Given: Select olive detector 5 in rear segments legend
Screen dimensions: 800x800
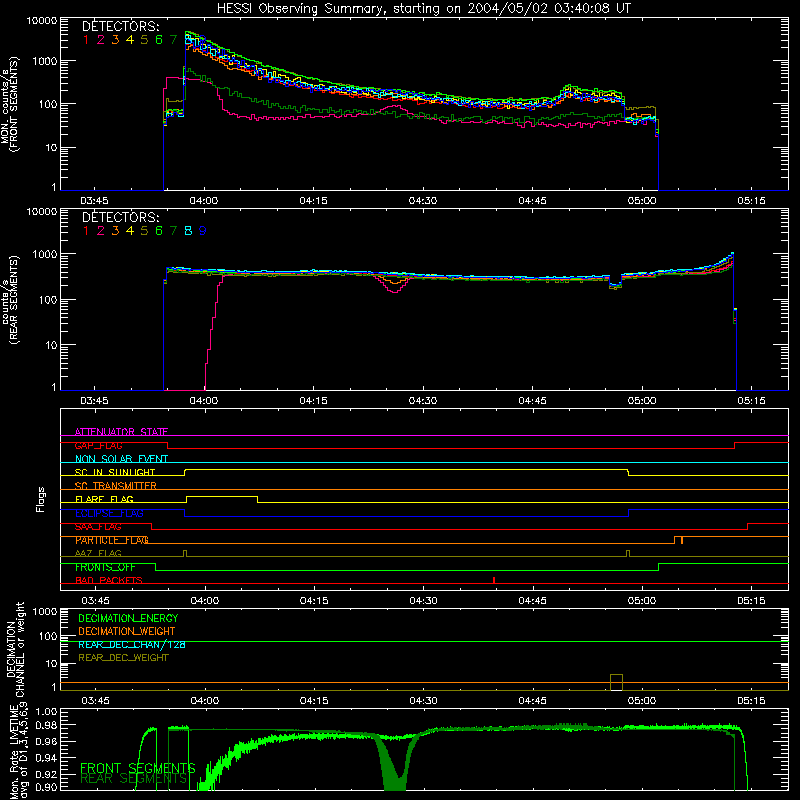Looking at the screenshot, I should 144,231.
